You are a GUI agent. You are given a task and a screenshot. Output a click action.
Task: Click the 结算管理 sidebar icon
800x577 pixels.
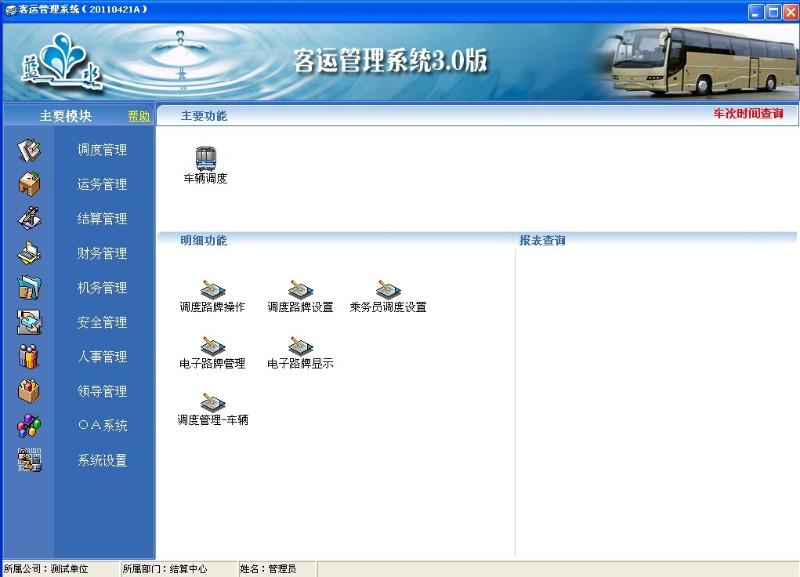point(29,218)
